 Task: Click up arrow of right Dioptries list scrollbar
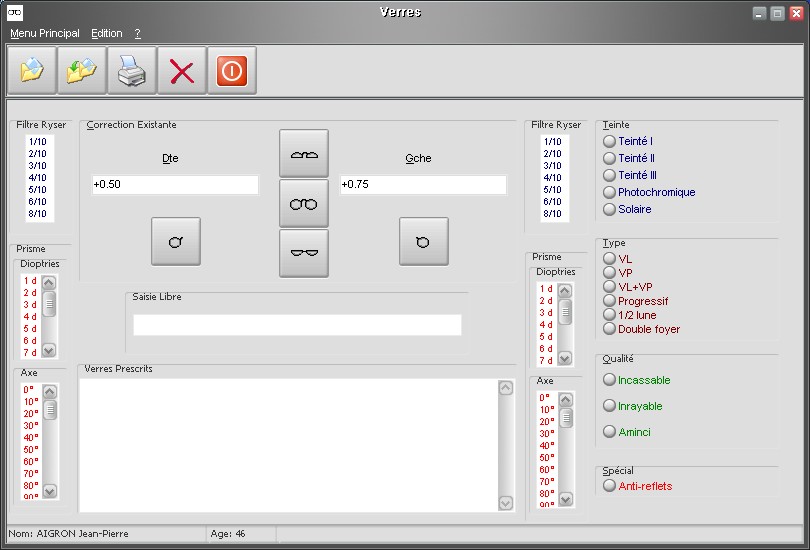click(565, 291)
